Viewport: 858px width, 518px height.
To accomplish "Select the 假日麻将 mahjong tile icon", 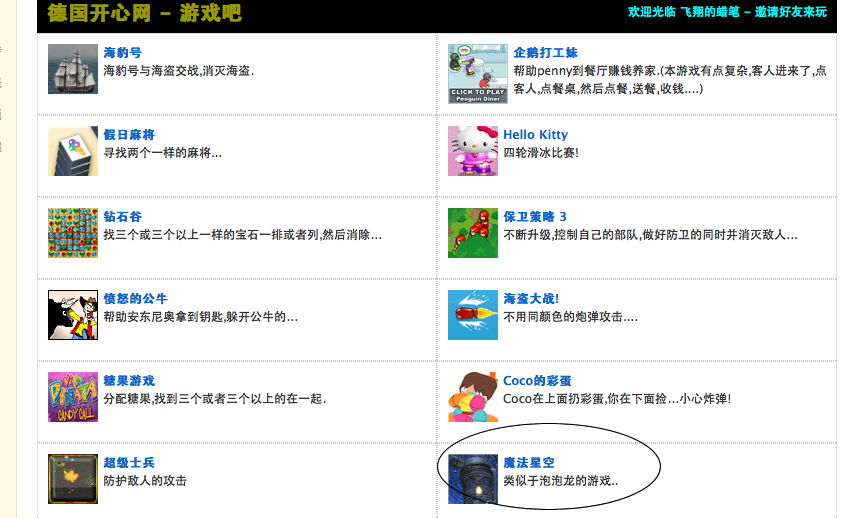I will point(73,151).
